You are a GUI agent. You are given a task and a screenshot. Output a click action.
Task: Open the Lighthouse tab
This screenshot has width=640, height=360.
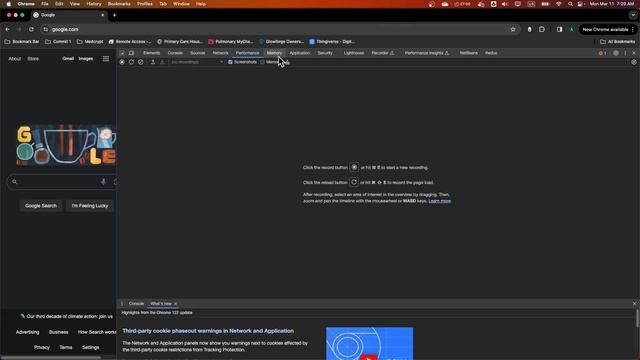point(354,53)
